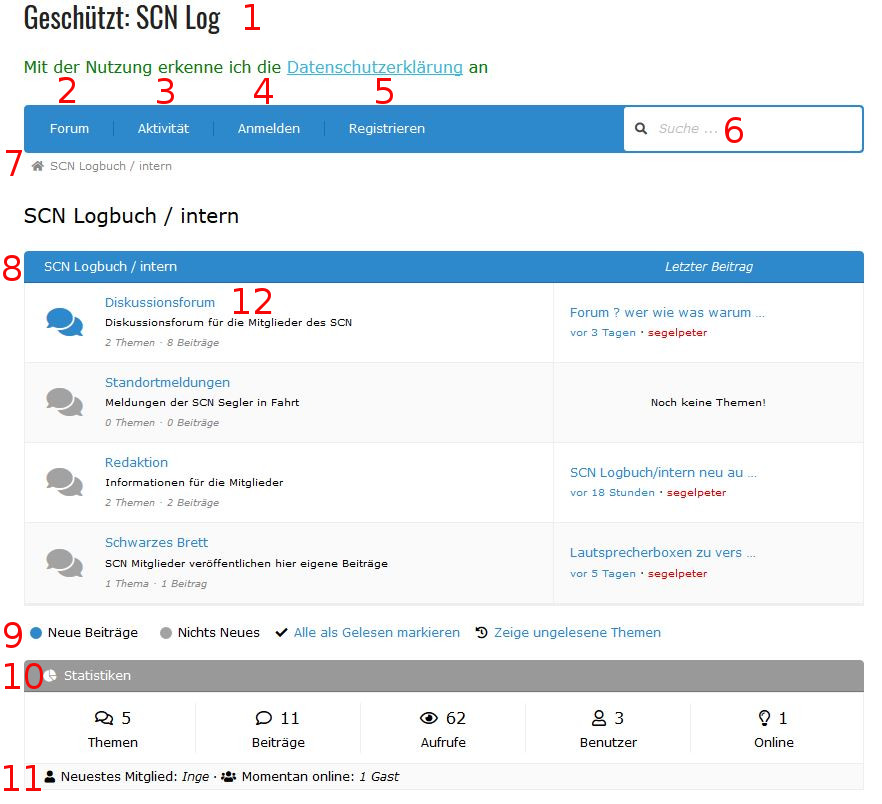Image resolution: width=882 pixels, height=804 pixels.
Task: Select Registrieren in the navigation bar
Action: (x=386, y=129)
